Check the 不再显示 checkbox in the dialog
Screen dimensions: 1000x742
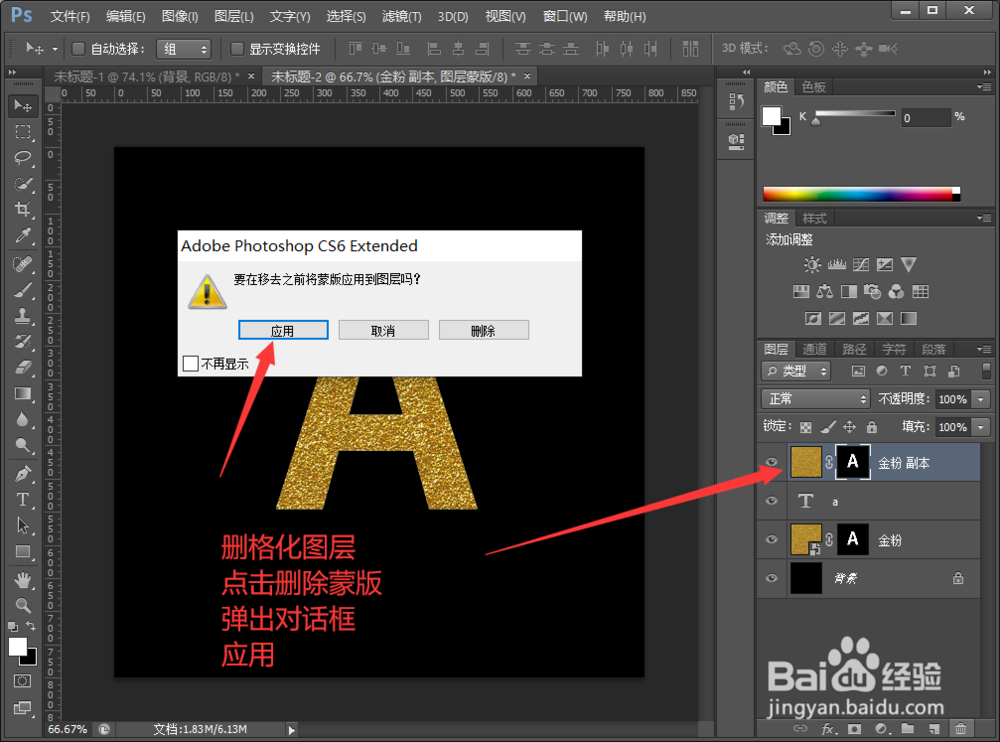[x=190, y=363]
